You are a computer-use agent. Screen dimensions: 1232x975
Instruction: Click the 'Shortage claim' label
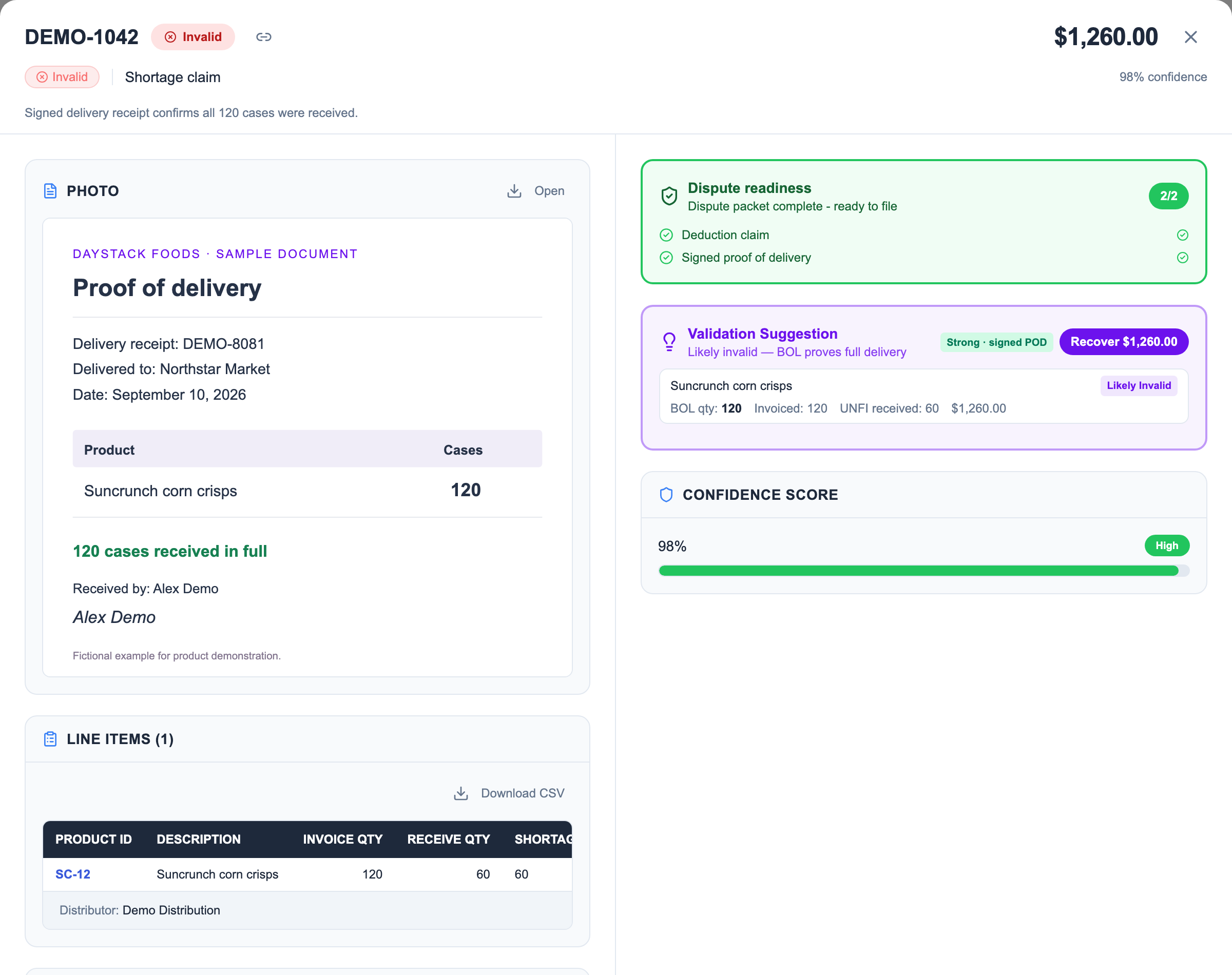pos(172,77)
